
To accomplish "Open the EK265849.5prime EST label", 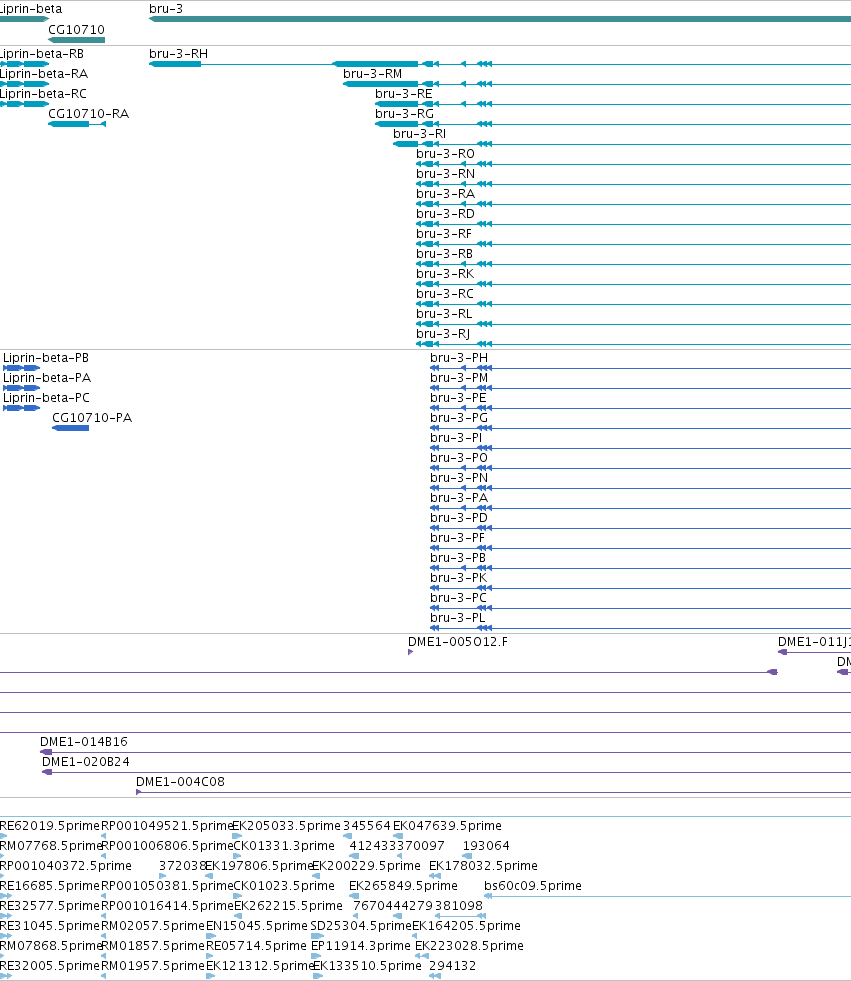I will click(403, 886).
